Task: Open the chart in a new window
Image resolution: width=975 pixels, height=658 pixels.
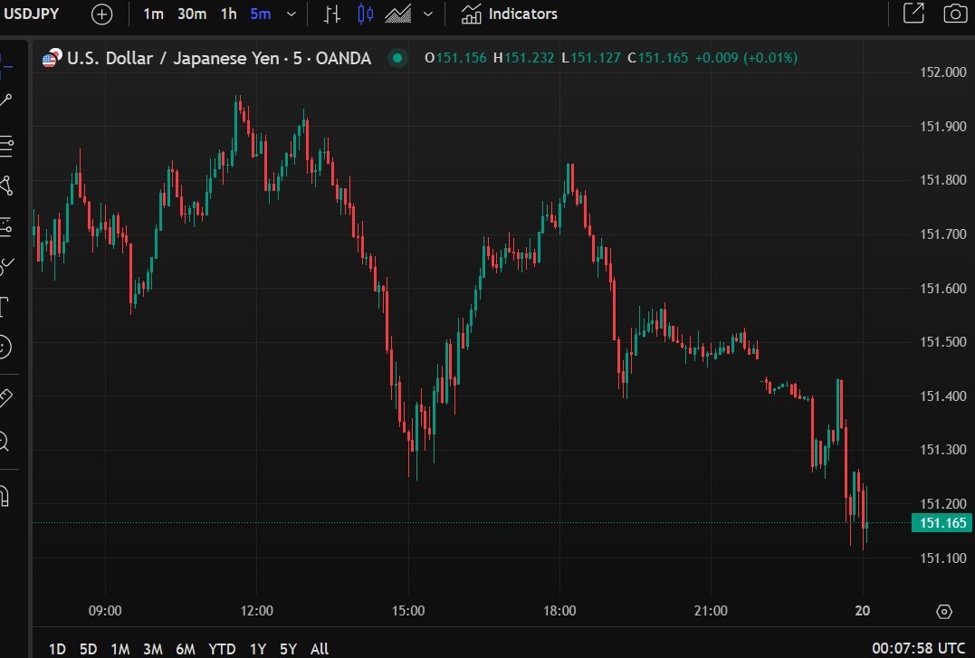Action: (913, 14)
